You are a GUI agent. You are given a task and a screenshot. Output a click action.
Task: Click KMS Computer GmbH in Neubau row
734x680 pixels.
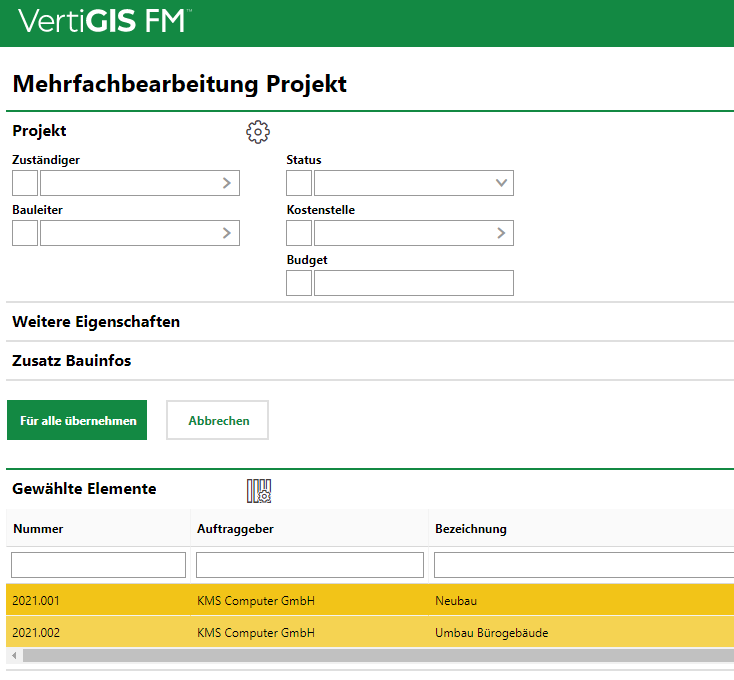256,601
